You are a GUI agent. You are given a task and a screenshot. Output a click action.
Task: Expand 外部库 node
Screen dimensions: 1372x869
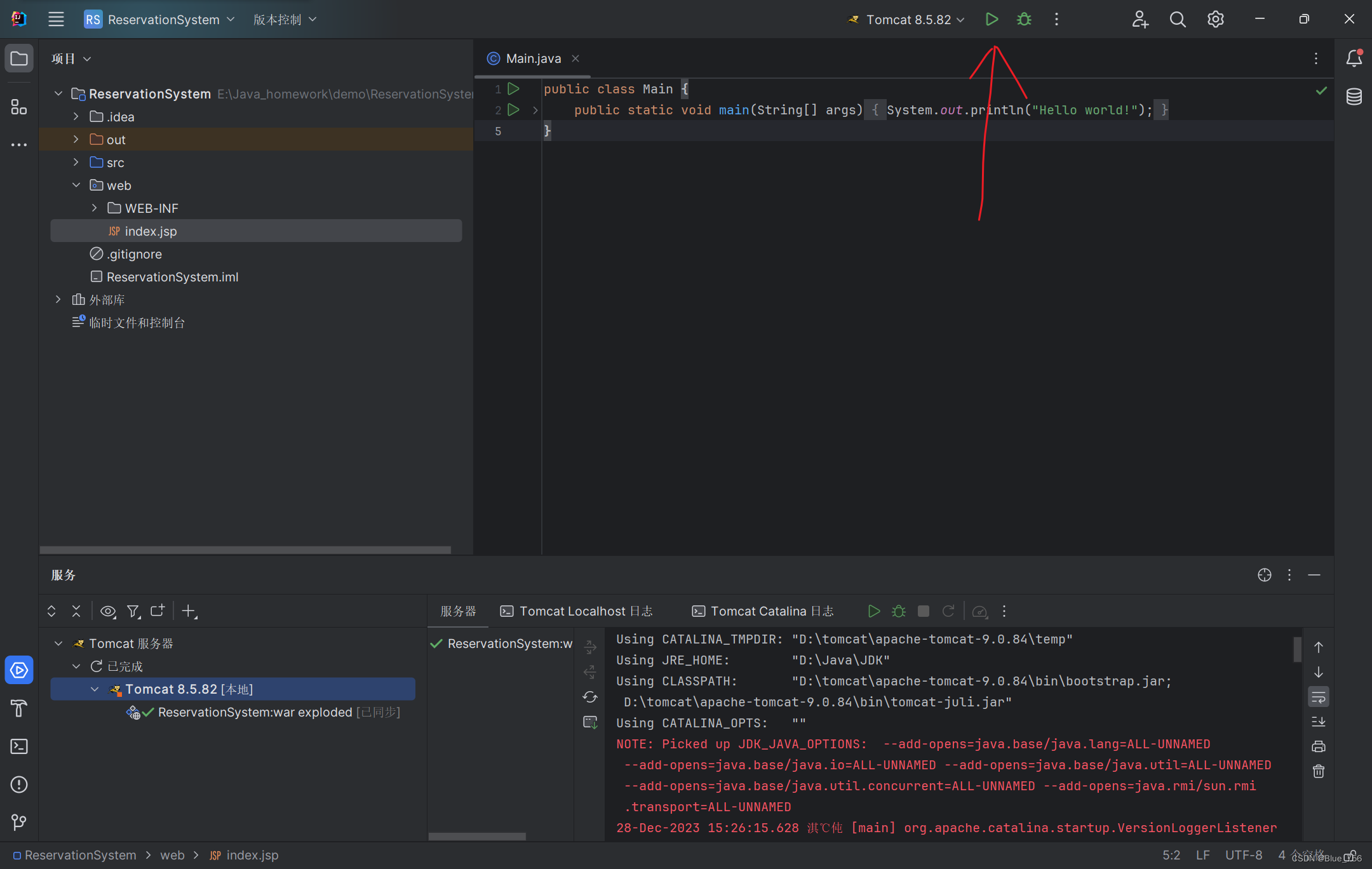pos(58,300)
